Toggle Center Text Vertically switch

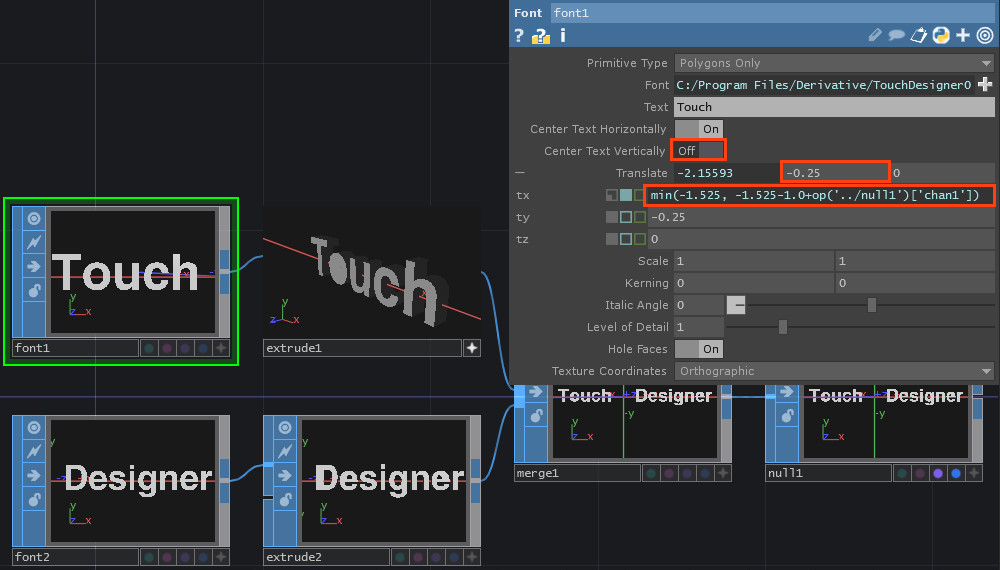click(x=699, y=150)
